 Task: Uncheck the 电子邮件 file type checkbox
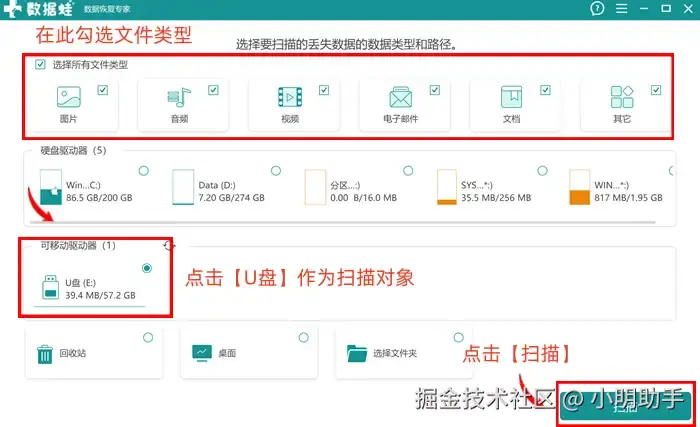click(435, 90)
